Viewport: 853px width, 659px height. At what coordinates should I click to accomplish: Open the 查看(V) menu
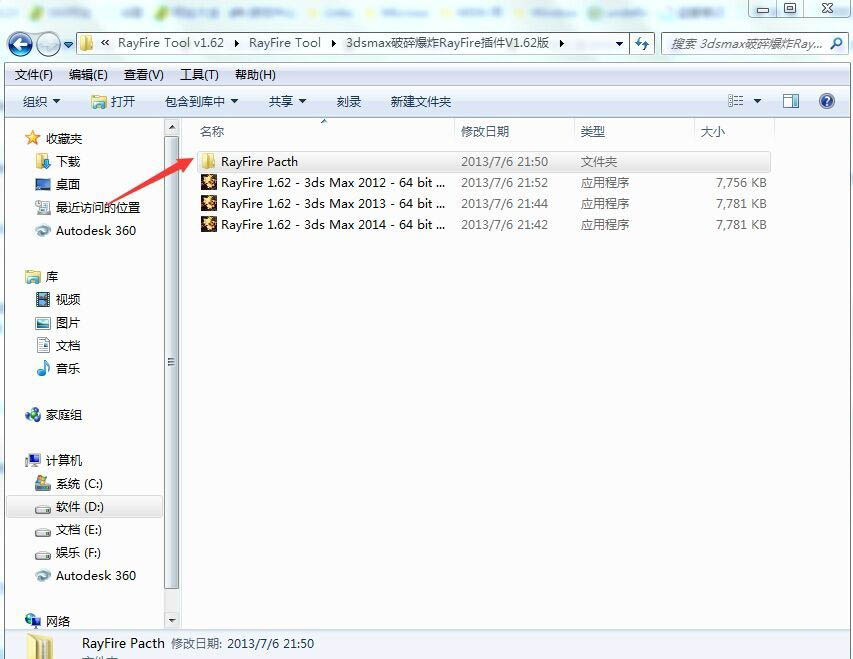click(144, 75)
